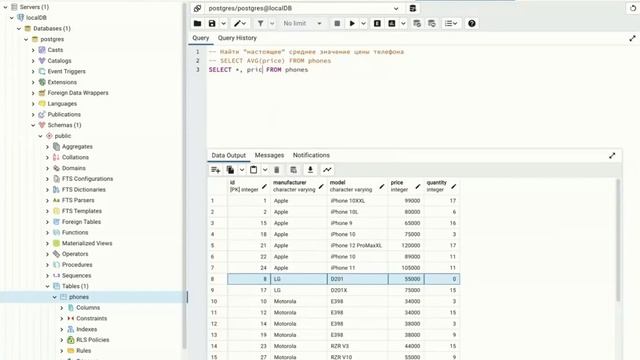Select the Foreign Data Wrappers tree item
The height and width of the screenshot is (360, 640).
pos(78,93)
